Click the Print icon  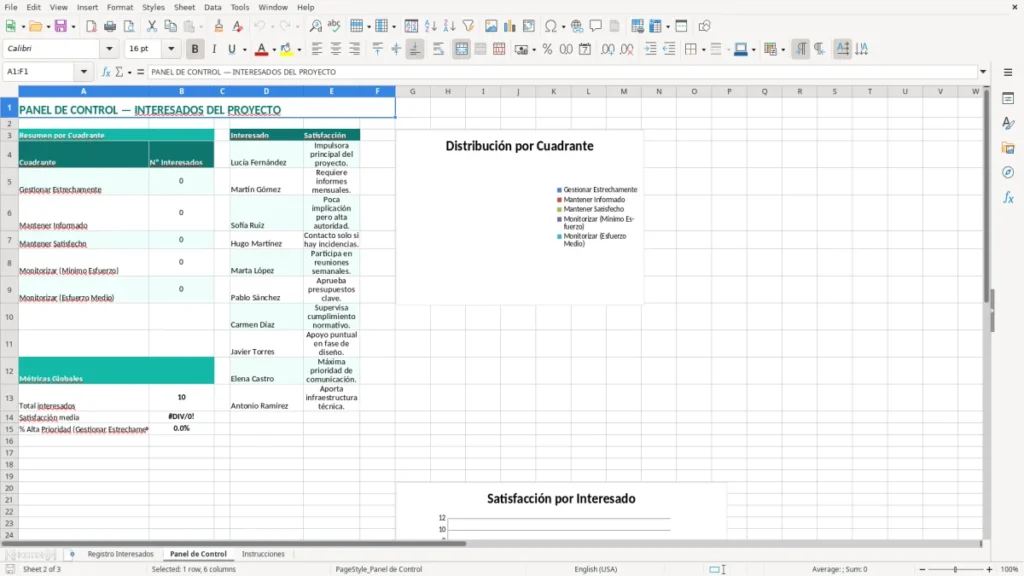click(110, 26)
